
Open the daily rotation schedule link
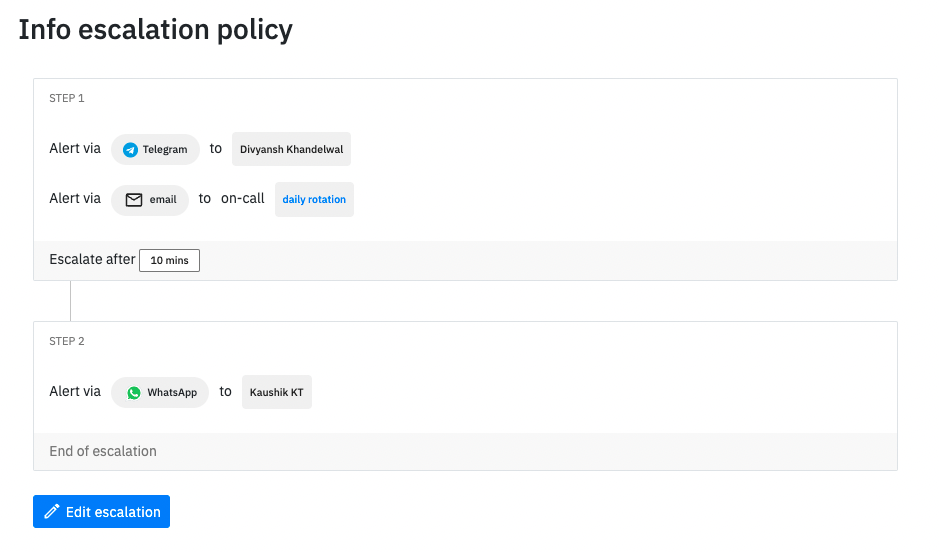(x=314, y=199)
